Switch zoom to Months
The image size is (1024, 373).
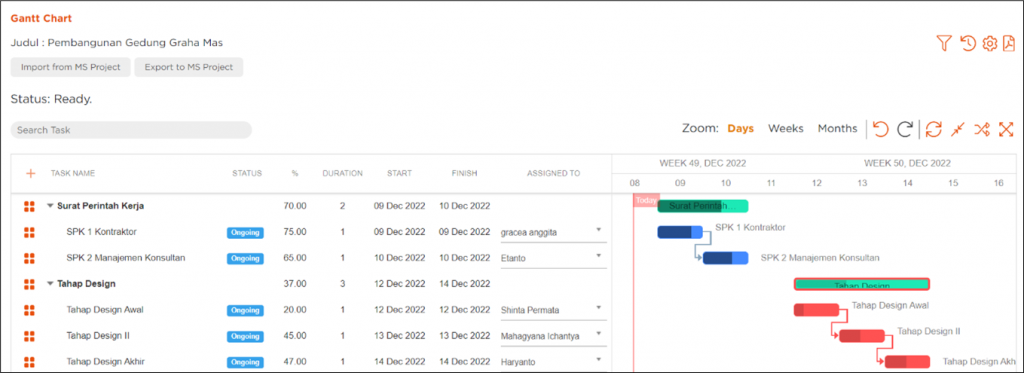837,129
